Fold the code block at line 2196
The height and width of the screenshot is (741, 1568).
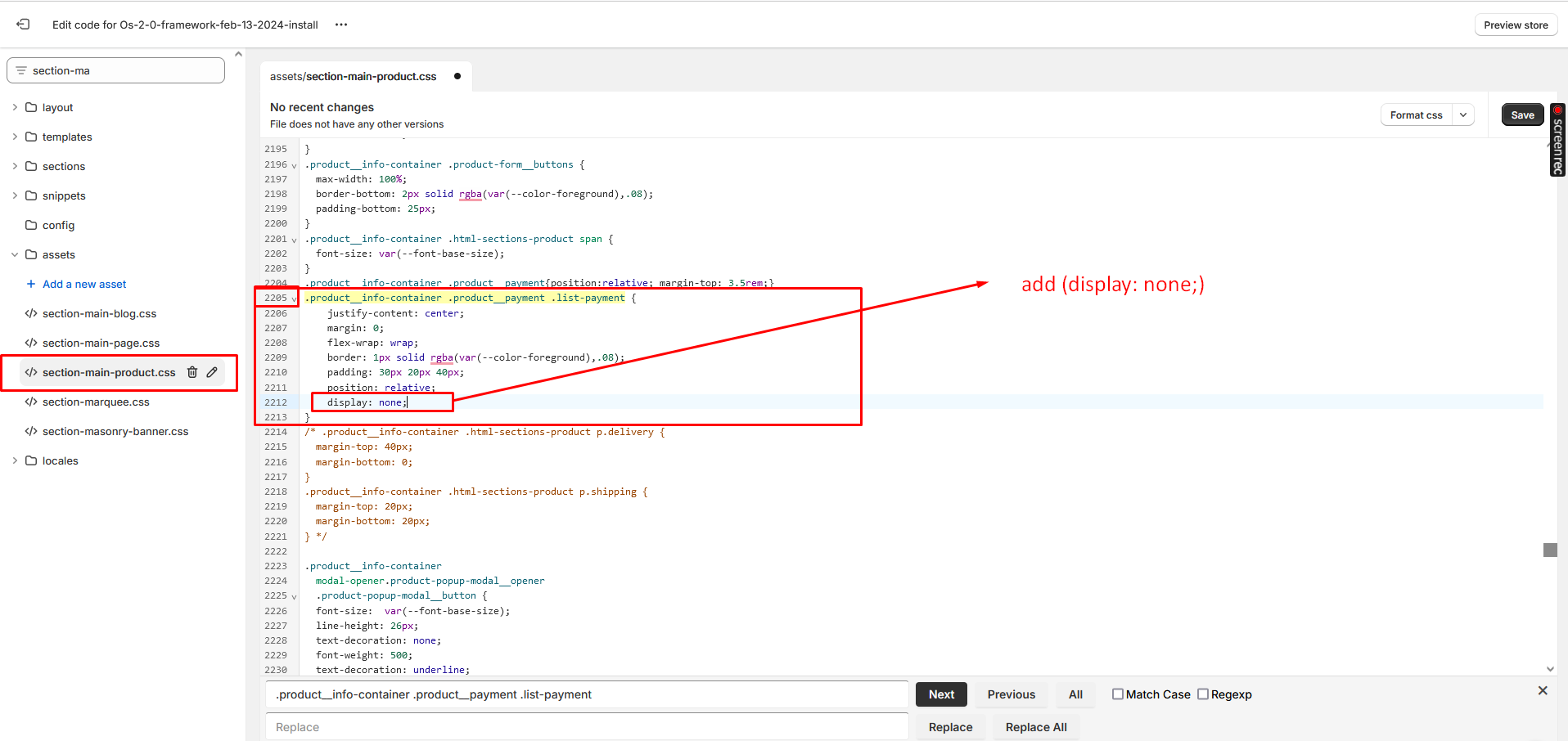click(x=294, y=165)
